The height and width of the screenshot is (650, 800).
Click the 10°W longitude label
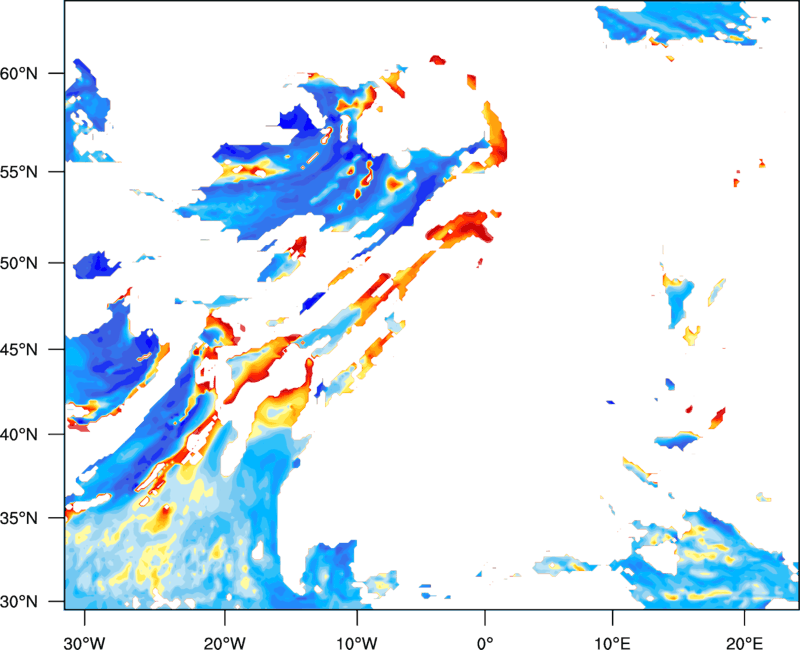357,643
